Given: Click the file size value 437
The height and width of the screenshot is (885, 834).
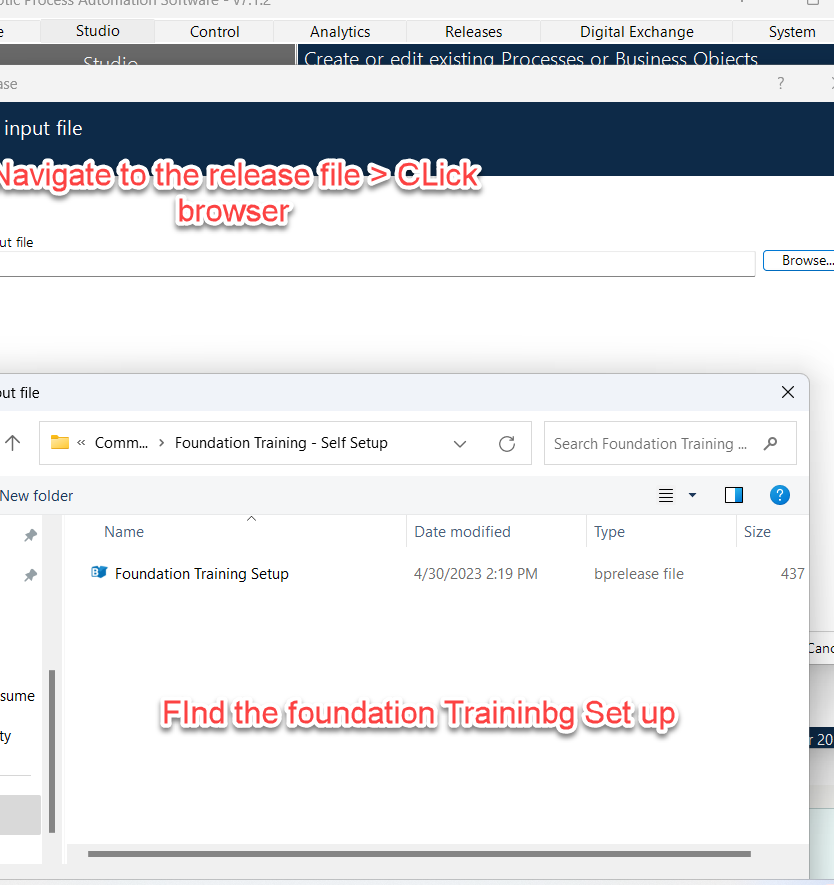Looking at the screenshot, I should tap(792, 574).
